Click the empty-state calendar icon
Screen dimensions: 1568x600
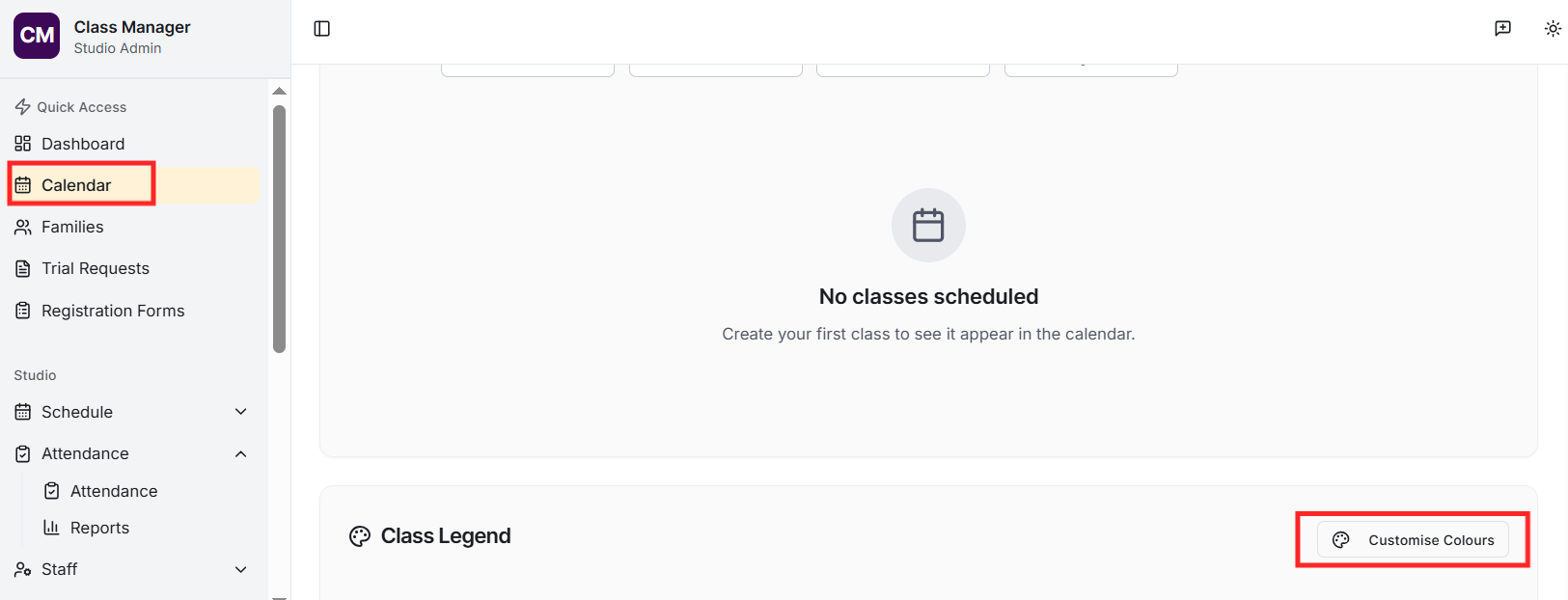[x=928, y=225]
